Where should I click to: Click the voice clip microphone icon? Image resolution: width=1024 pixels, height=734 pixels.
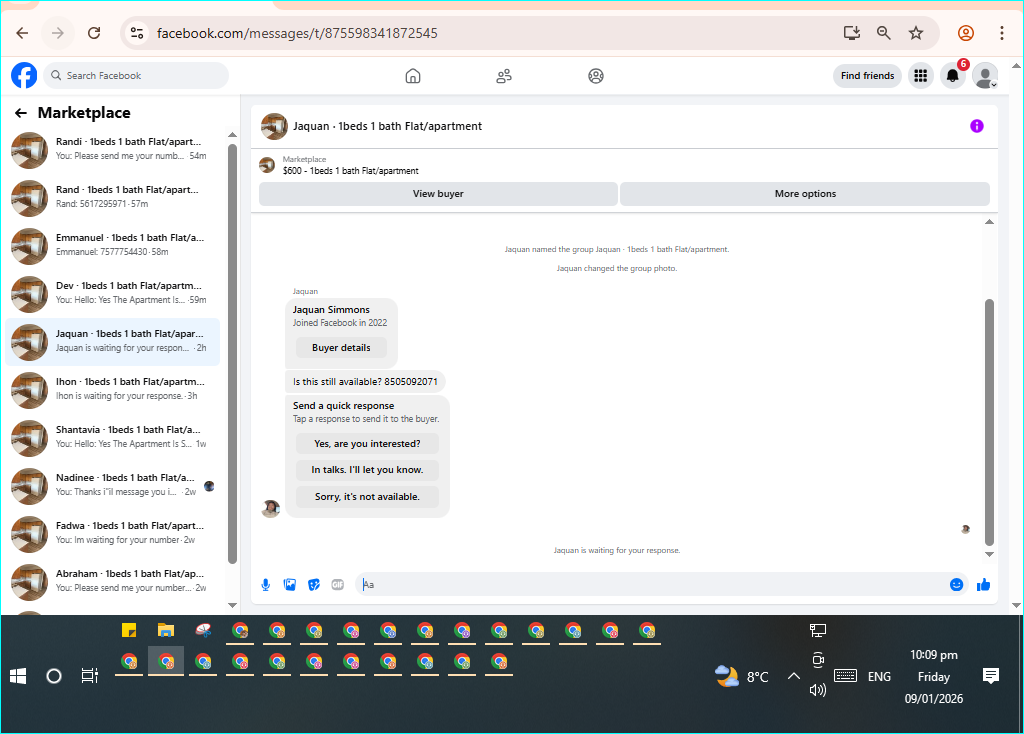266,584
